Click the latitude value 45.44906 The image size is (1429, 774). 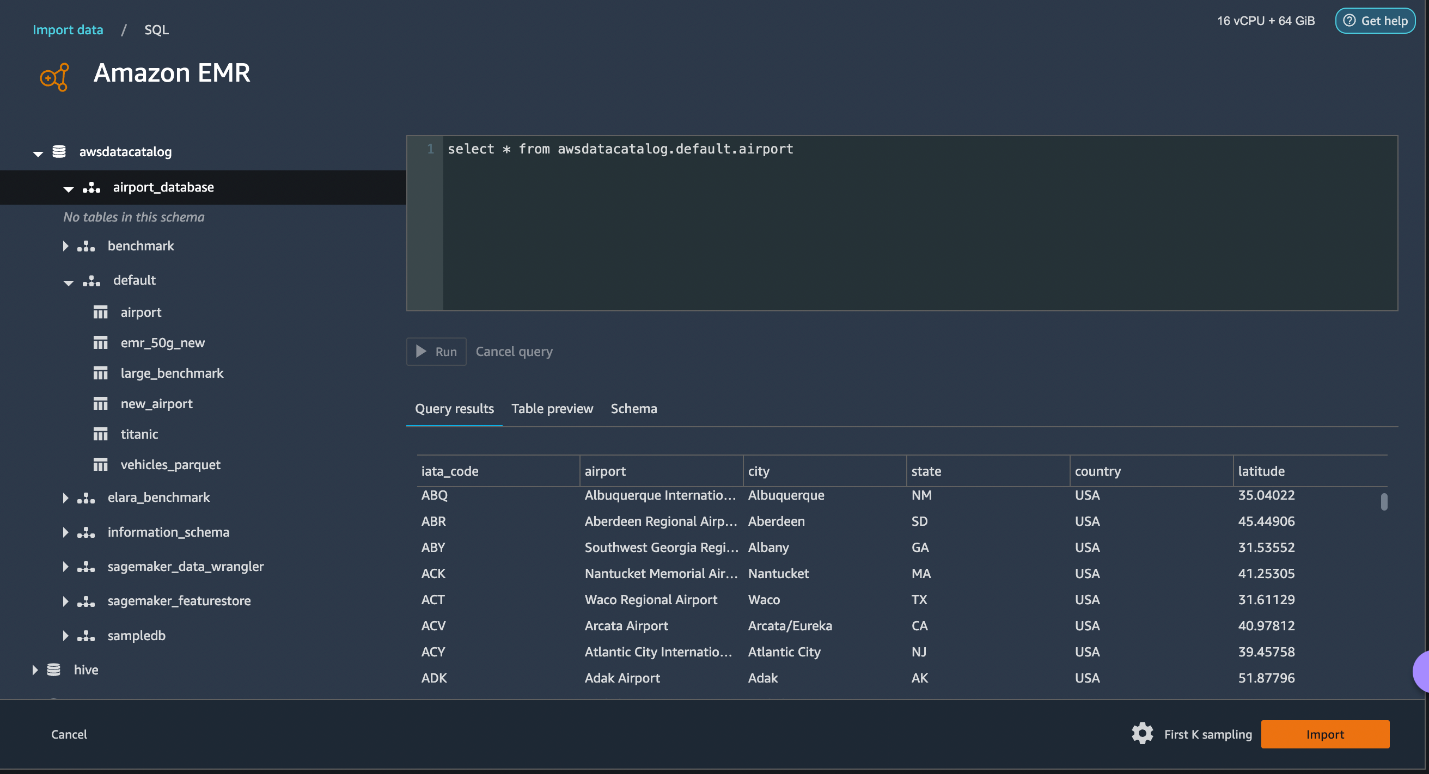[x=1266, y=522]
